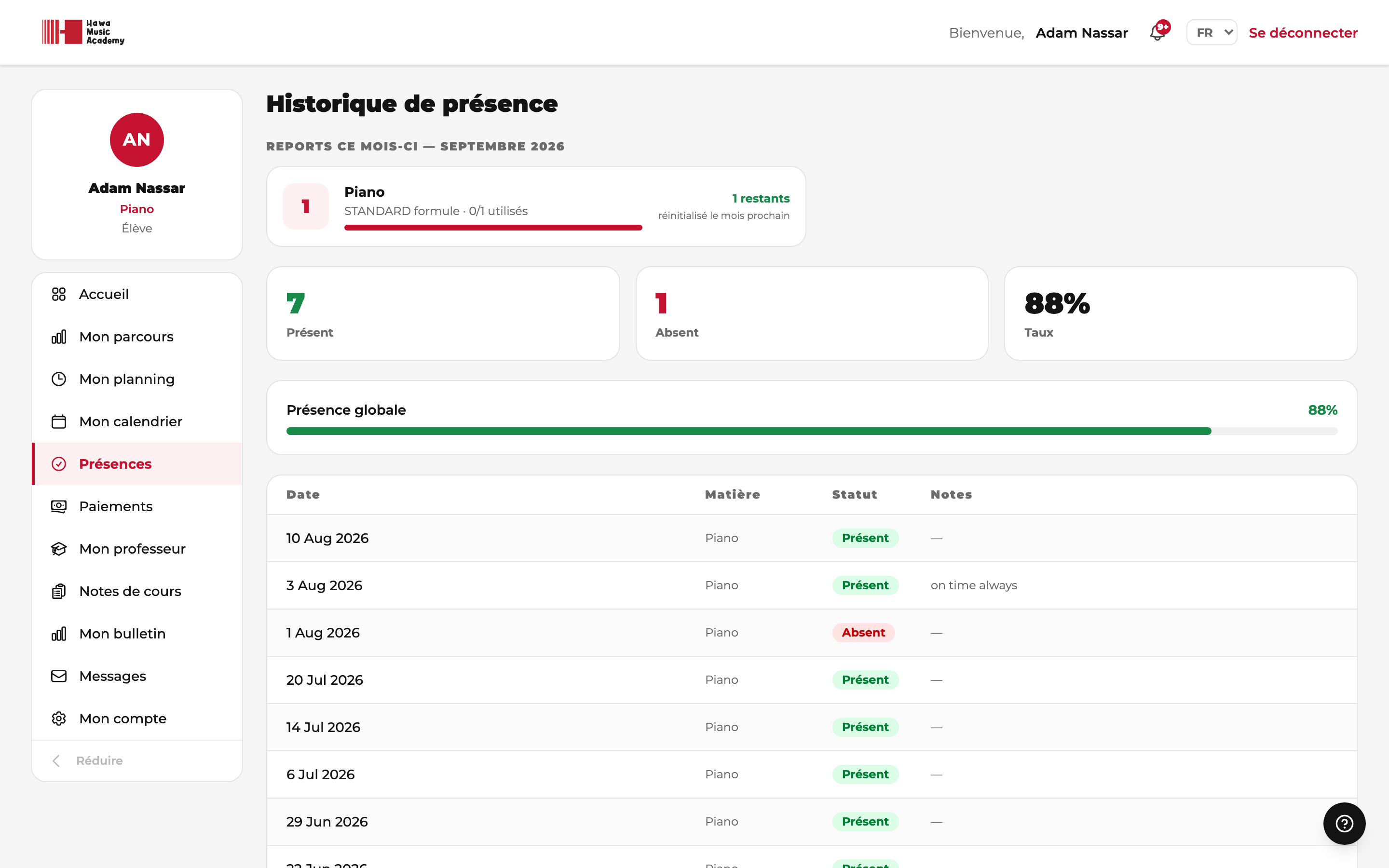1389x868 pixels.
Task: Click the Mon compte gear icon
Action: tap(58, 719)
